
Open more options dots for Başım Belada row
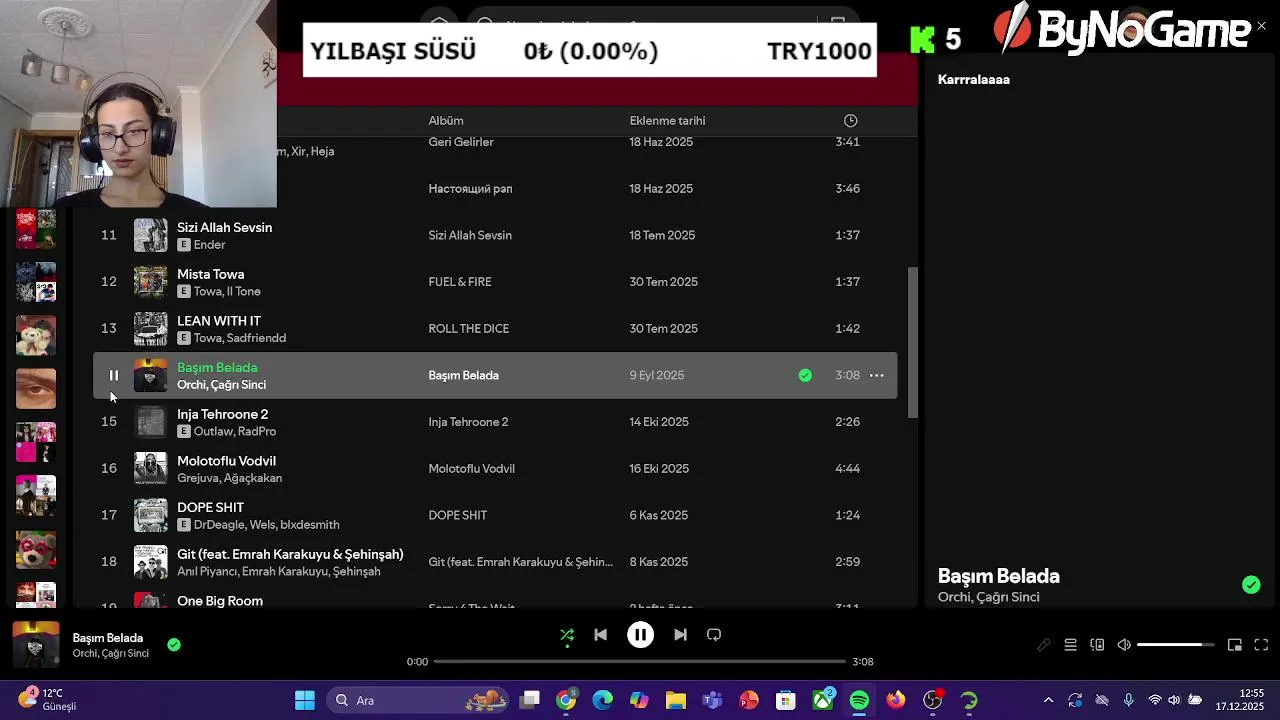tap(876, 376)
